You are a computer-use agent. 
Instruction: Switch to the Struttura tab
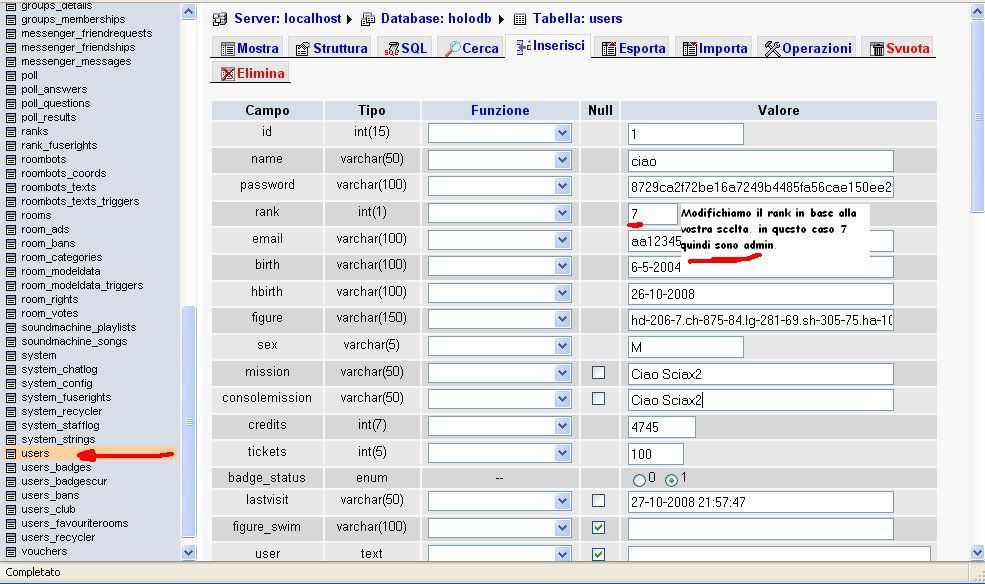pos(332,48)
